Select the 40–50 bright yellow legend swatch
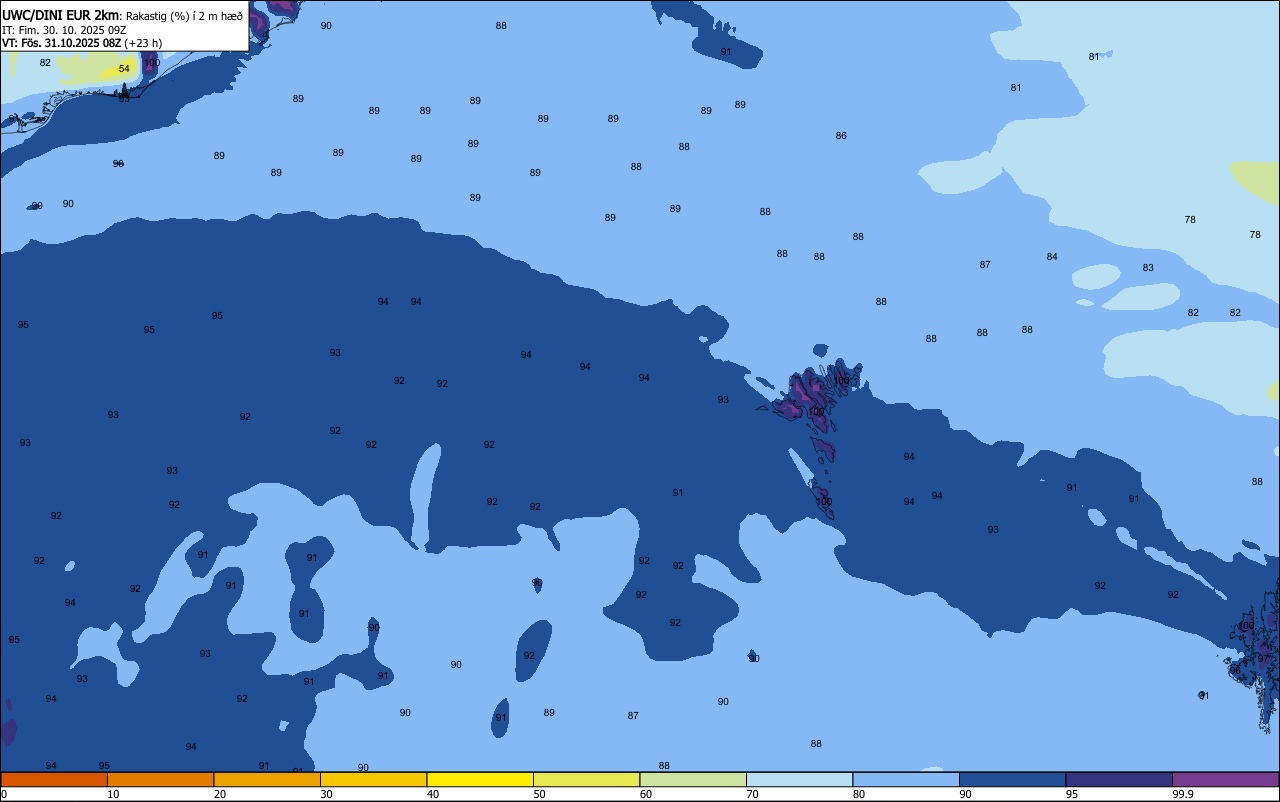Screen dimensions: 1280x802 pos(480,779)
